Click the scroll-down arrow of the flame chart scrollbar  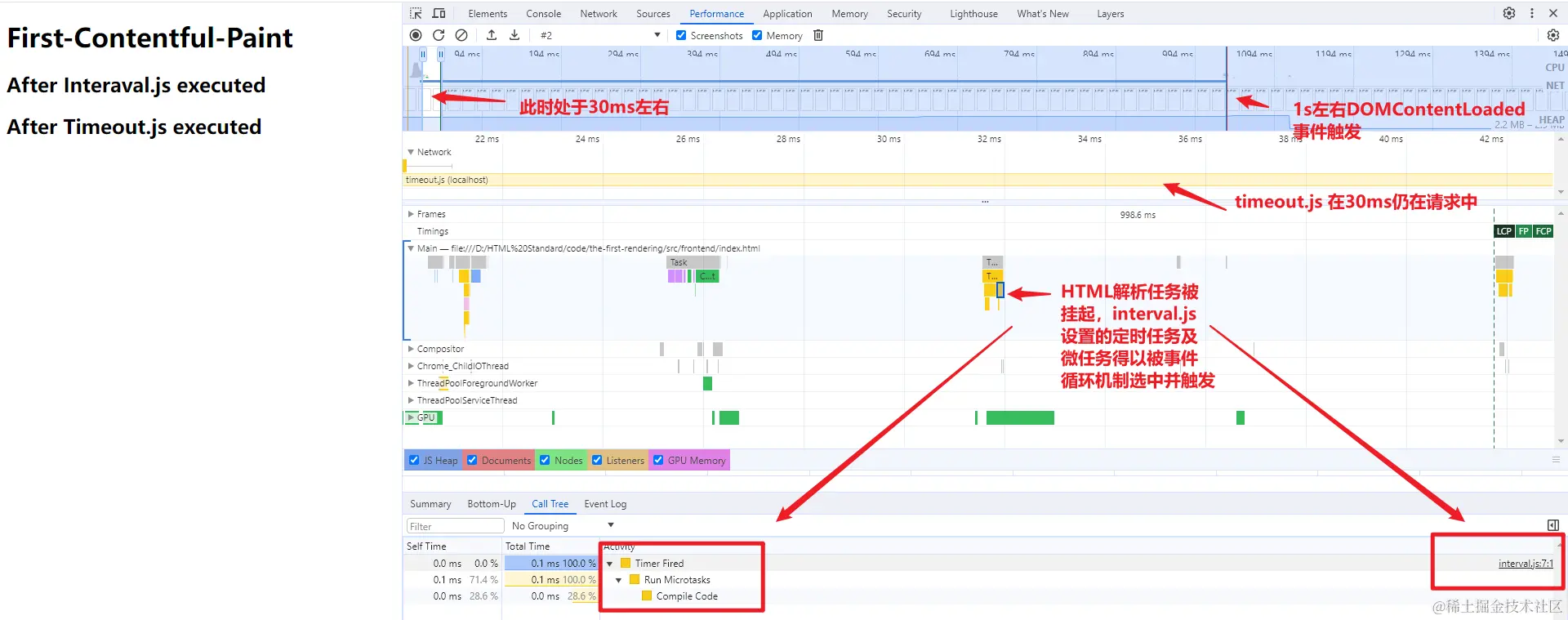pos(1561,441)
